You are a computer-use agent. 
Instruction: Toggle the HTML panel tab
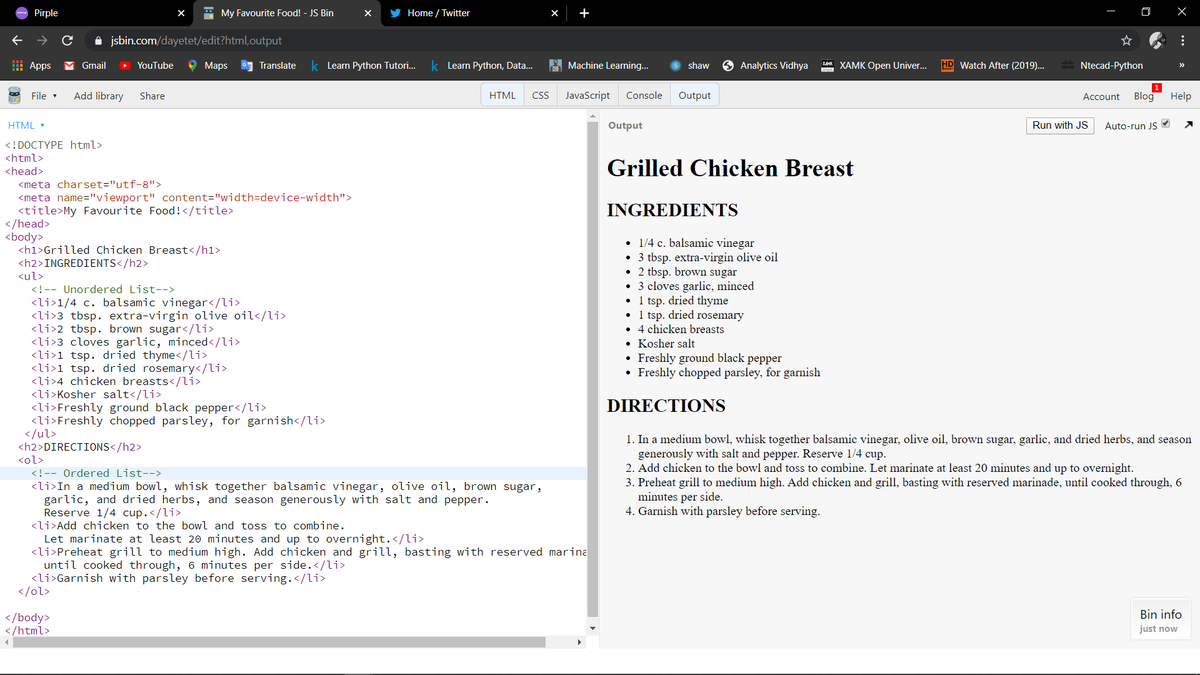click(502, 95)
